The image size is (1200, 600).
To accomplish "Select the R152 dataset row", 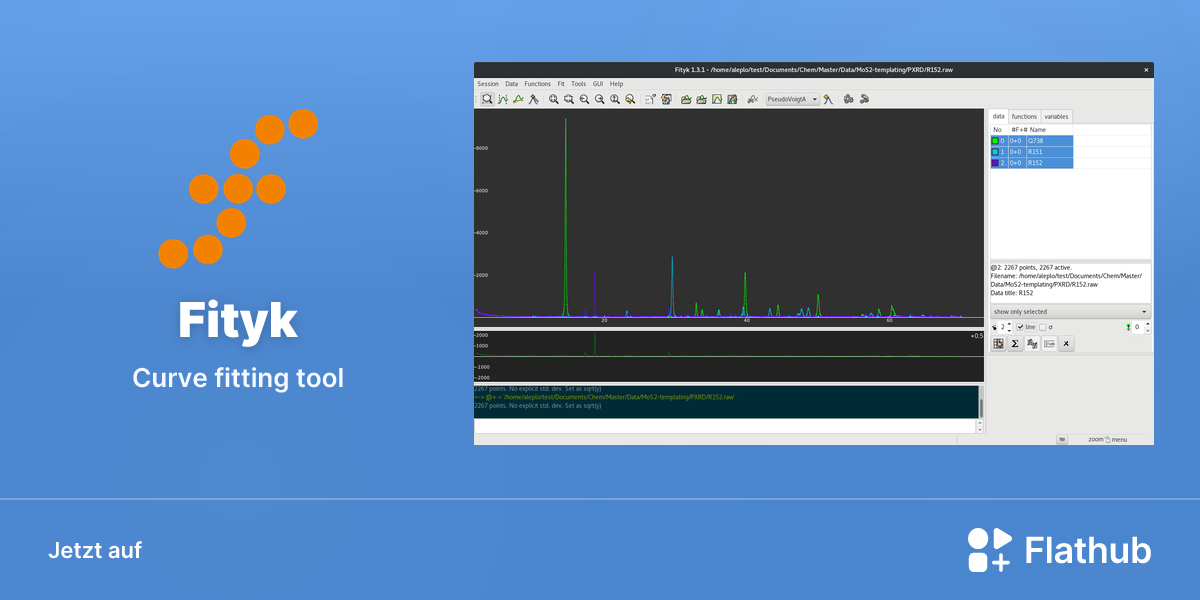I will pyautogui.click(x=1031, y=163).
